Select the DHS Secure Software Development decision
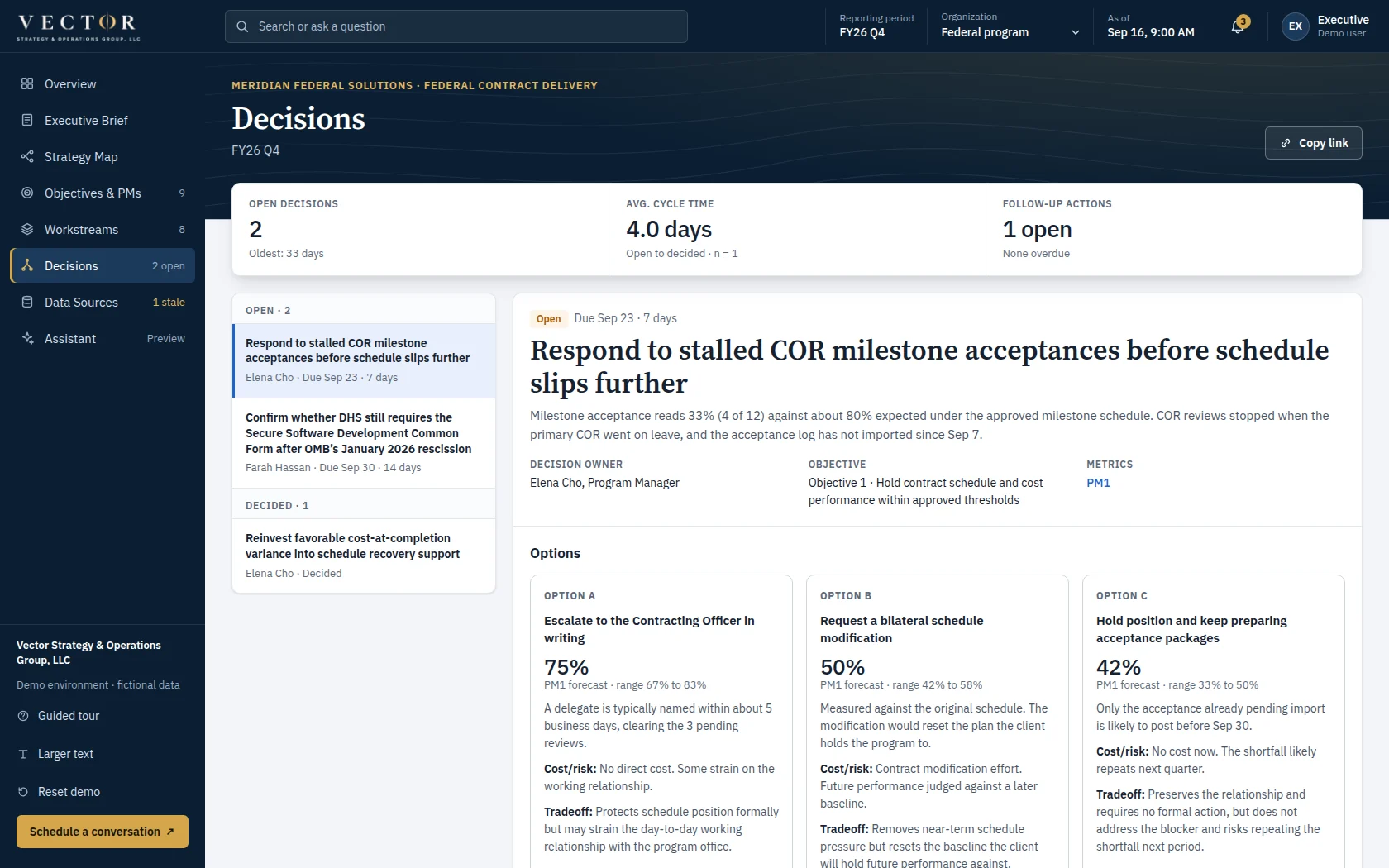 pyautogui.click(x=364, y=442)
